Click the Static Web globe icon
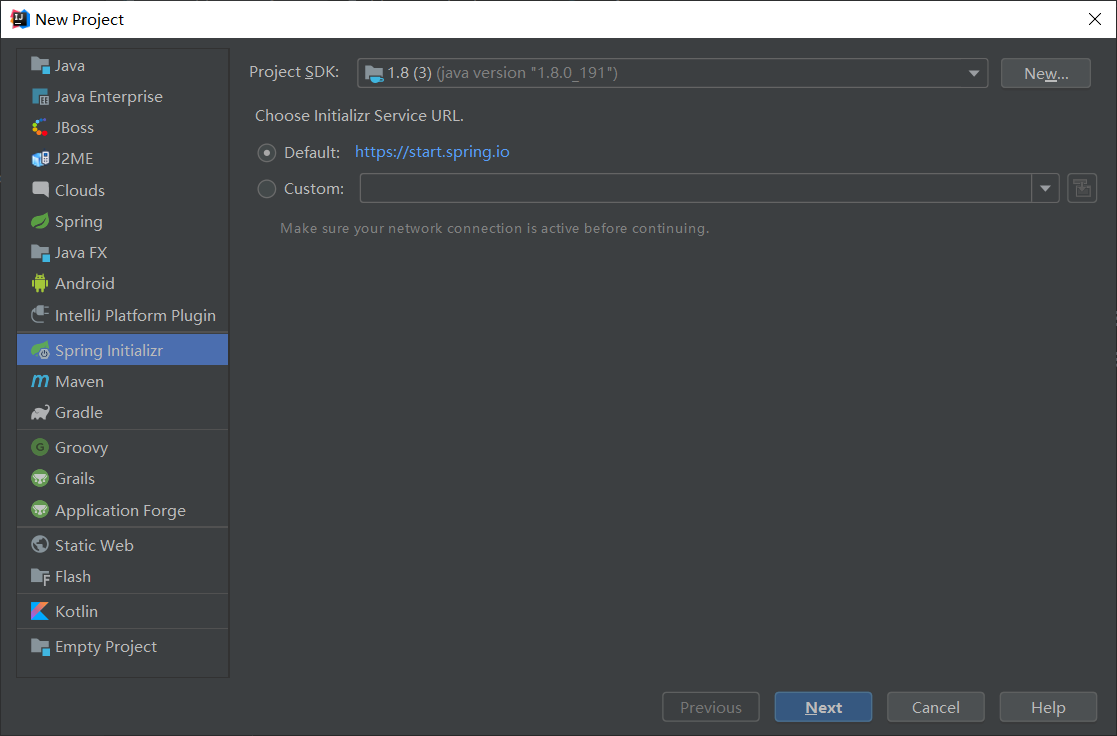The image size is (1117, 736). (x=40, y=545)
